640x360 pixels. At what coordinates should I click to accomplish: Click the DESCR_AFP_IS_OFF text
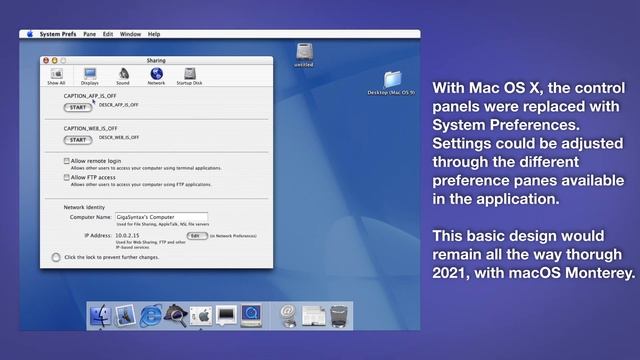[119, 105]
